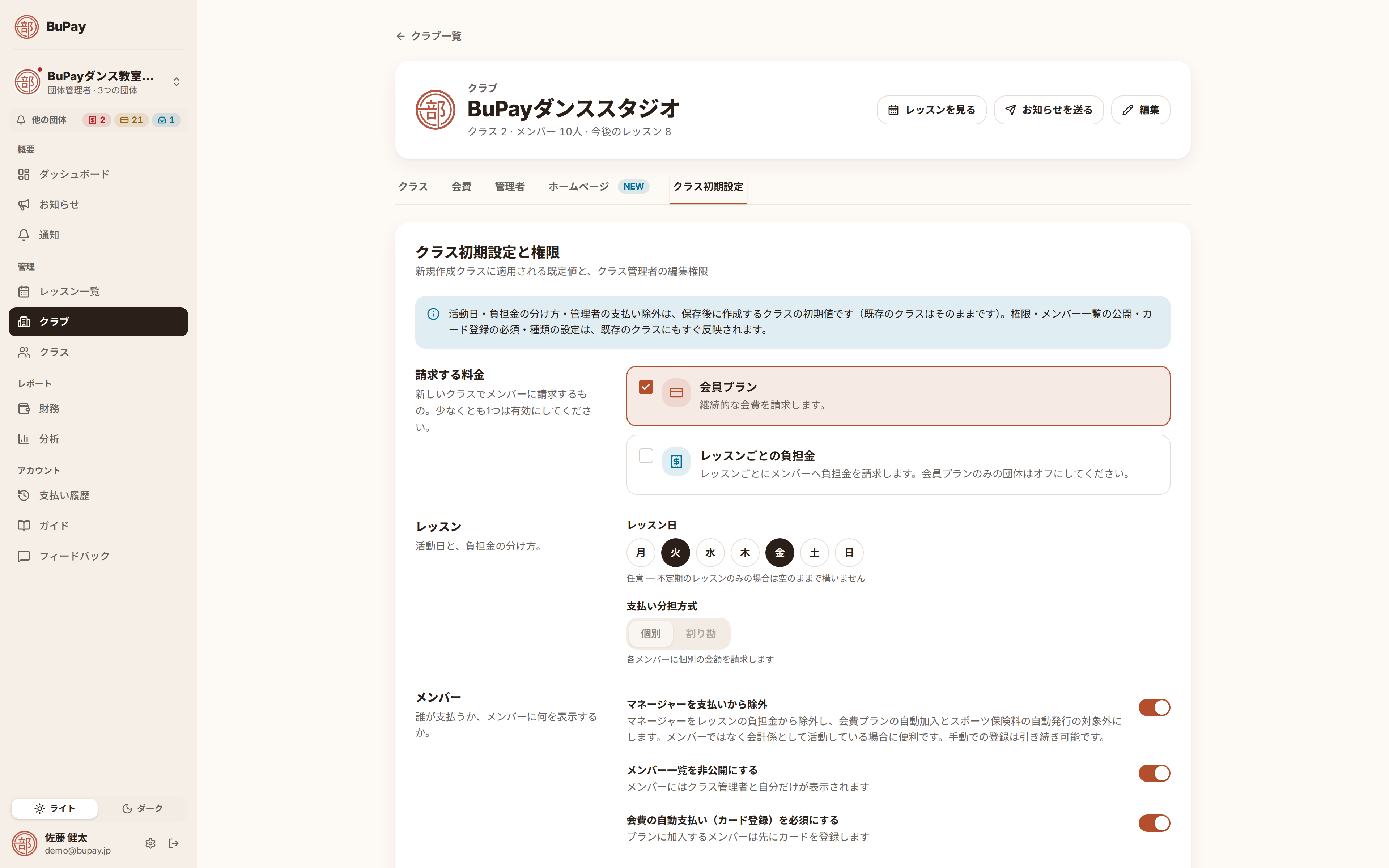The width and height of the screenshot is (1389, 868).
Task: Open お知らせ megaphone item in sidebar
Action: (x=98, y=204)
